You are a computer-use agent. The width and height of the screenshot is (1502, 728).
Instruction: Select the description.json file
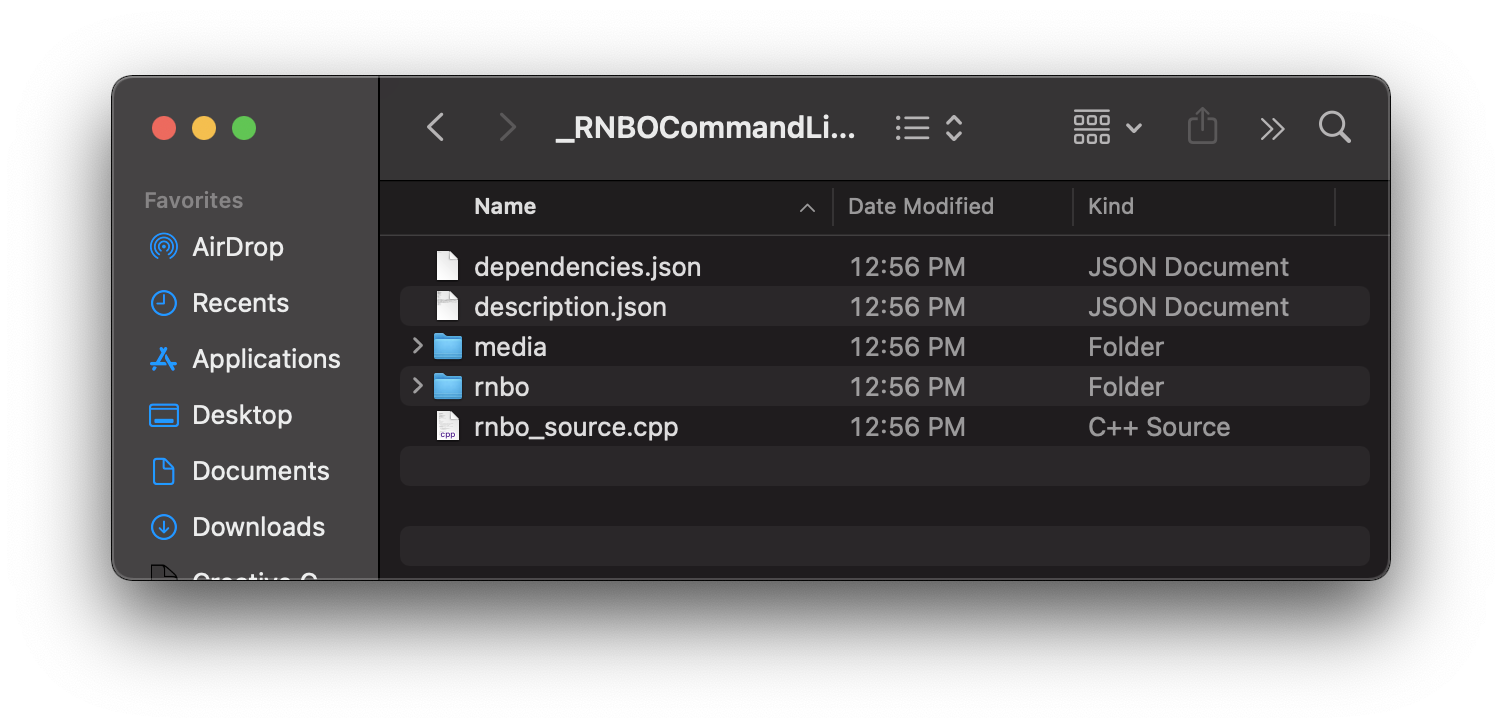569,306
